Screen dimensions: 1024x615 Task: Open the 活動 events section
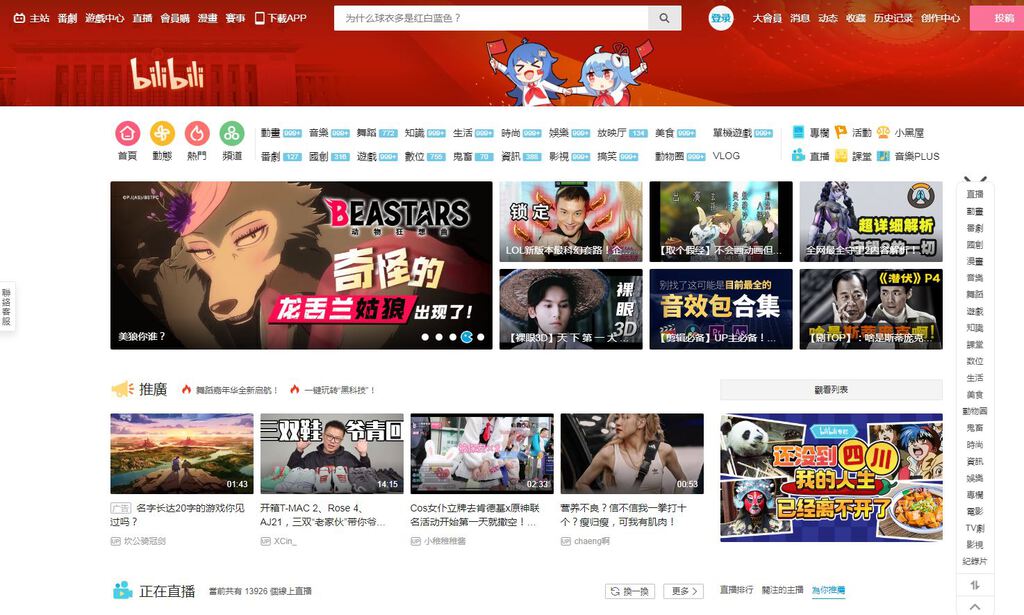pos(860,133)
